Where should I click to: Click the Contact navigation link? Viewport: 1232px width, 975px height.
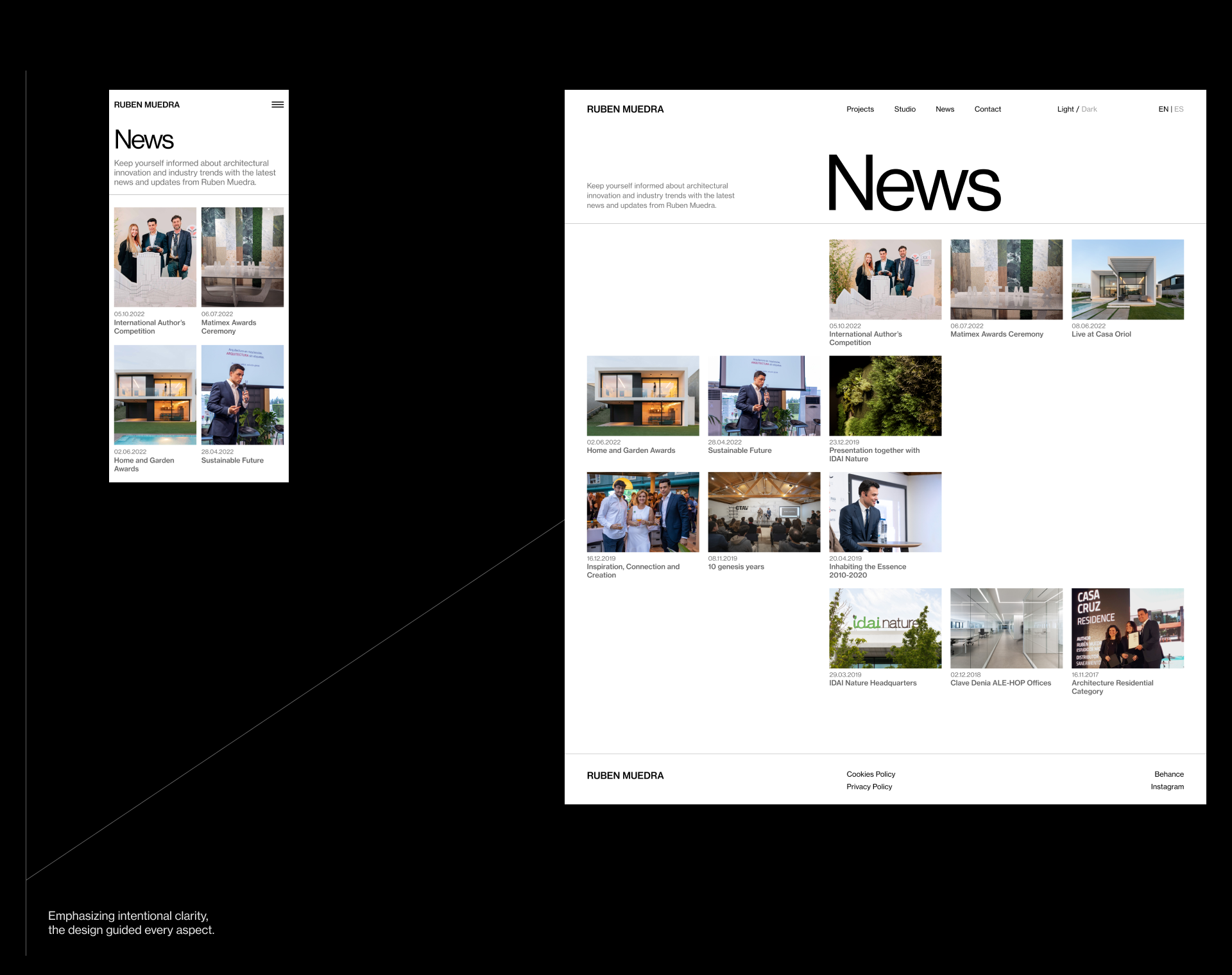[x=988, y=109]
